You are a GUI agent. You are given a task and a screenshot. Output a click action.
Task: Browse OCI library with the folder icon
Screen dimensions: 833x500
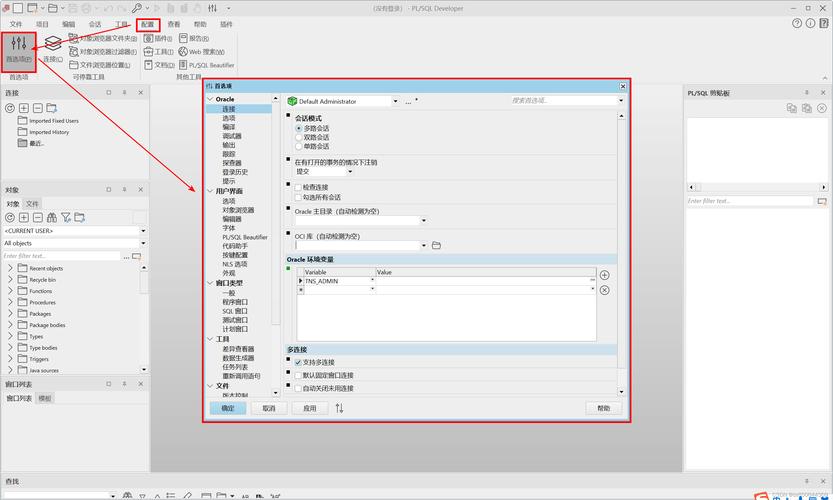436,245
